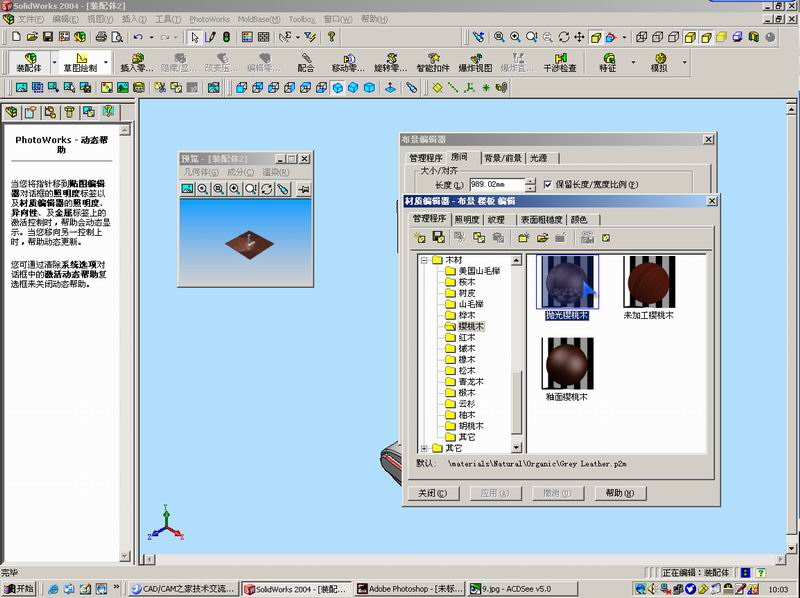The image size is (800, 598).
Task: Switch to Adobe Photoshop in the taskbar
Action: coord(410,589)
